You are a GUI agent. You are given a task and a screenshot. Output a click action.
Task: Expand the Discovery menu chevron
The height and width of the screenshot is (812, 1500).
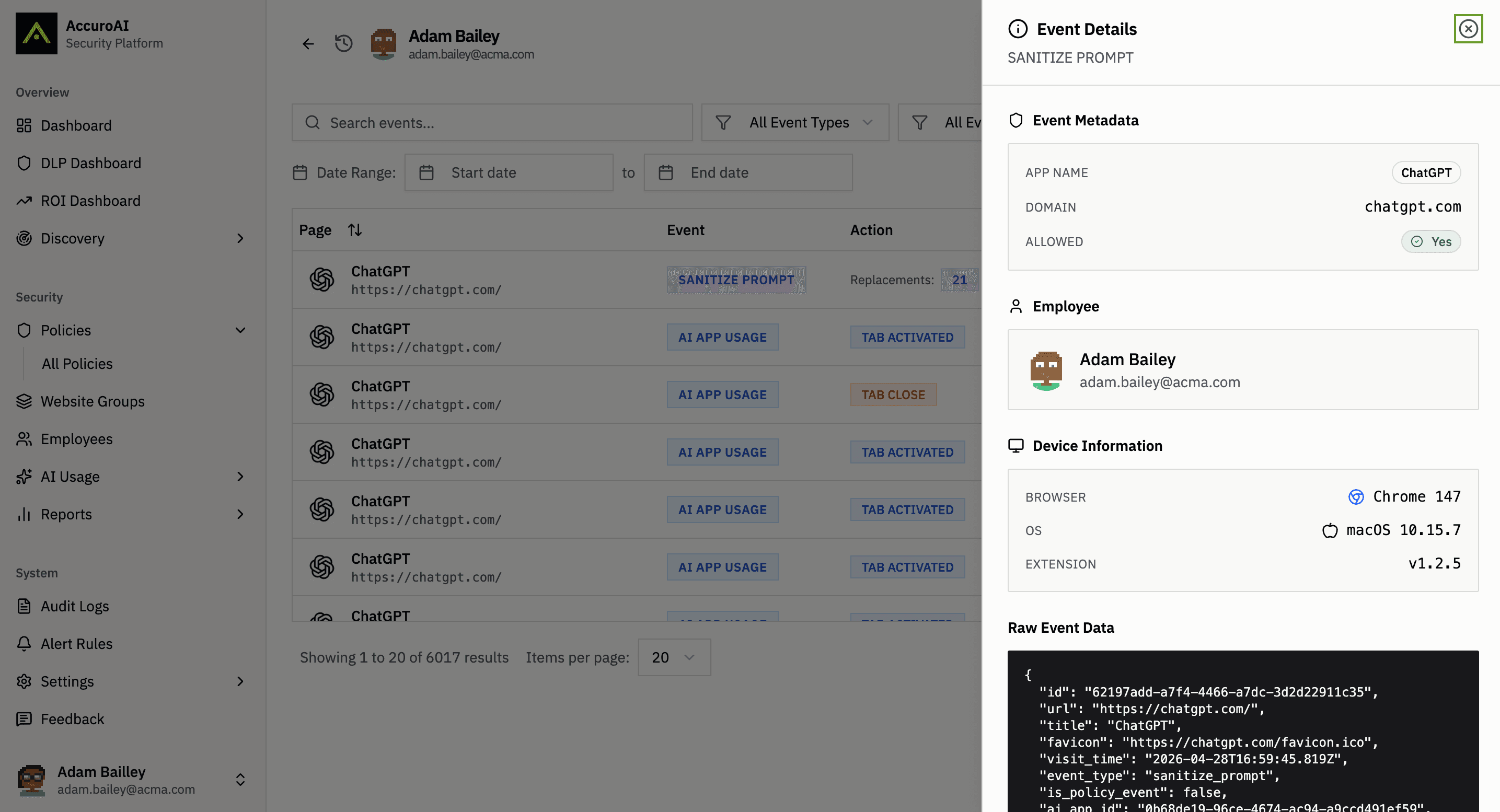point(240,239)
